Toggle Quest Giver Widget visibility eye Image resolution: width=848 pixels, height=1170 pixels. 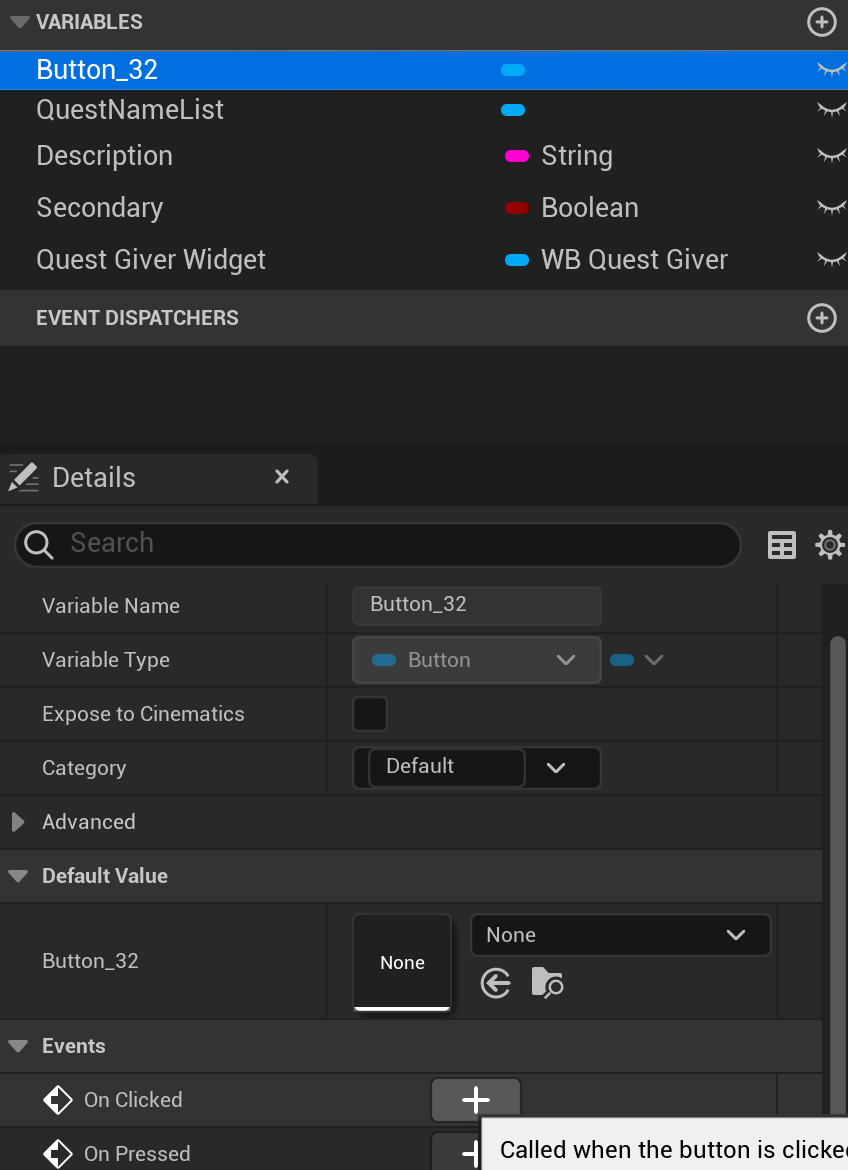point(831,260)
